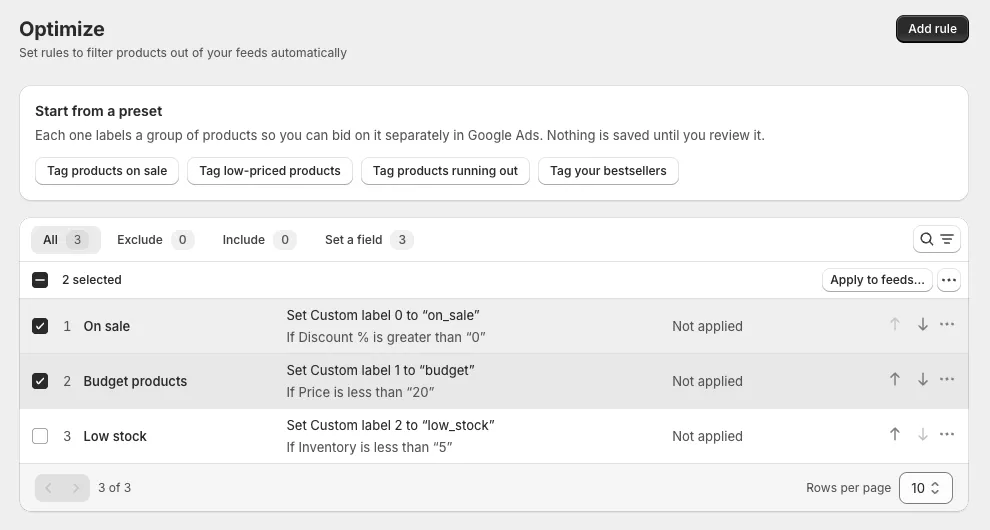Click the '3 of 3' pagination text
Screen dimensions: 990x530
[x=114, y=488]
